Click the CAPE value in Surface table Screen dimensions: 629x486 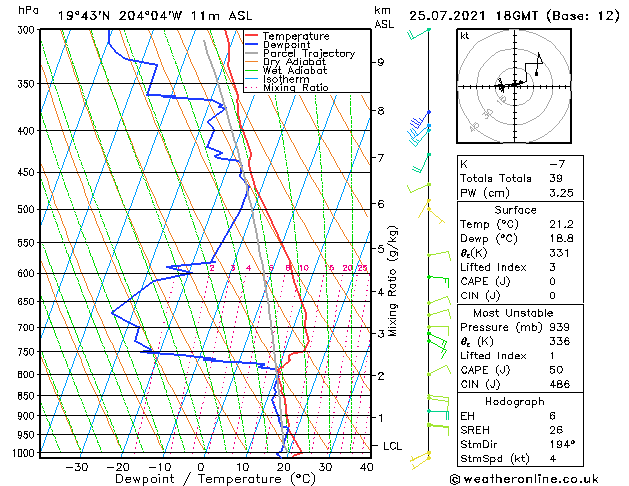(552, 281)
